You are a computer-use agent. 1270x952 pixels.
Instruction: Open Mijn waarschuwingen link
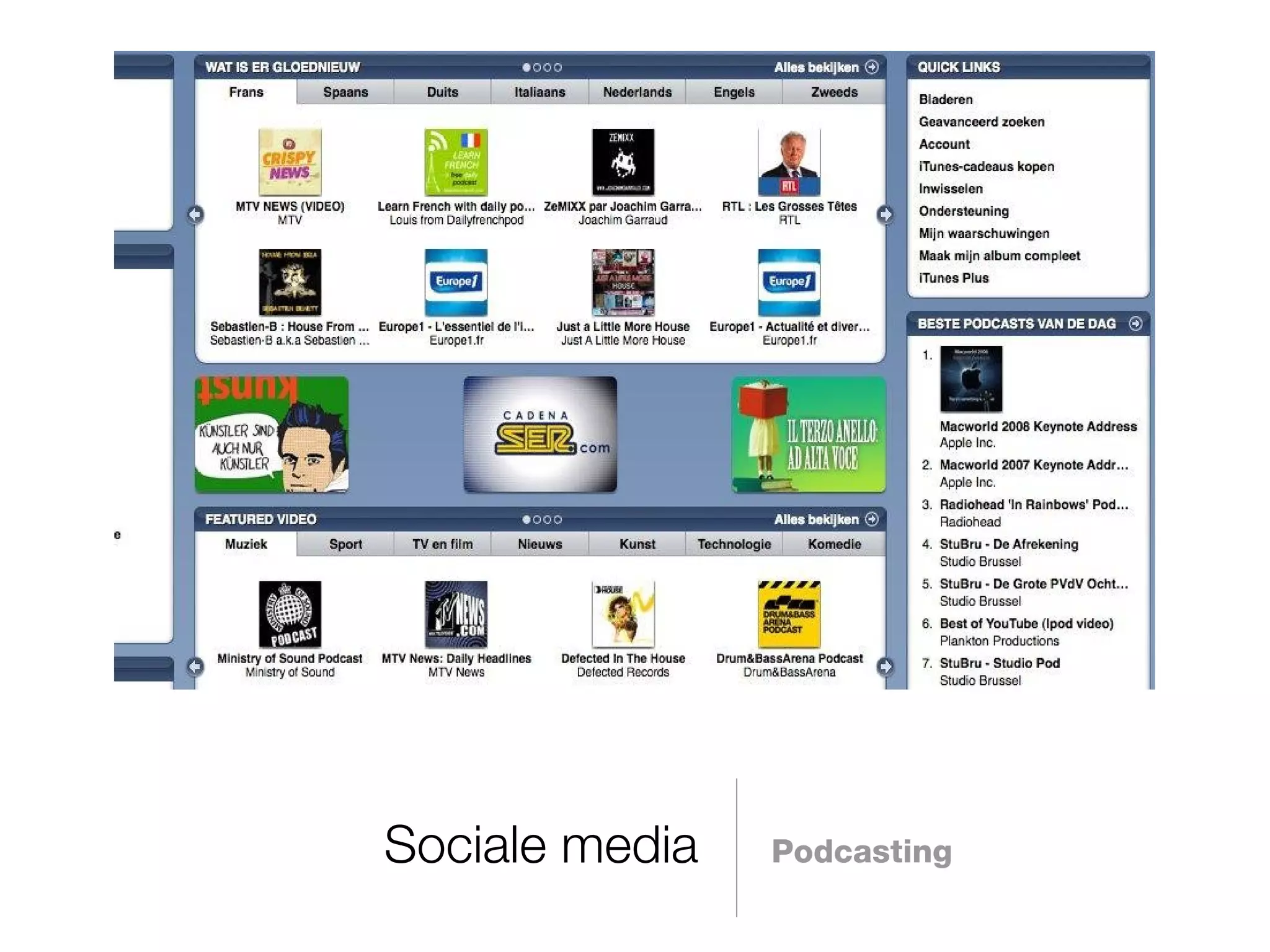[x=984, y=234]
